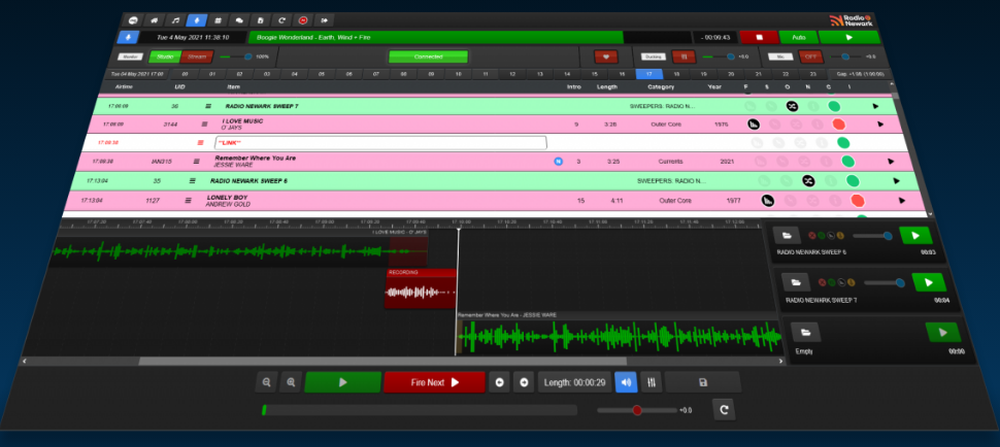Open the chat bubbles icon in toolbar

point(239,20)
